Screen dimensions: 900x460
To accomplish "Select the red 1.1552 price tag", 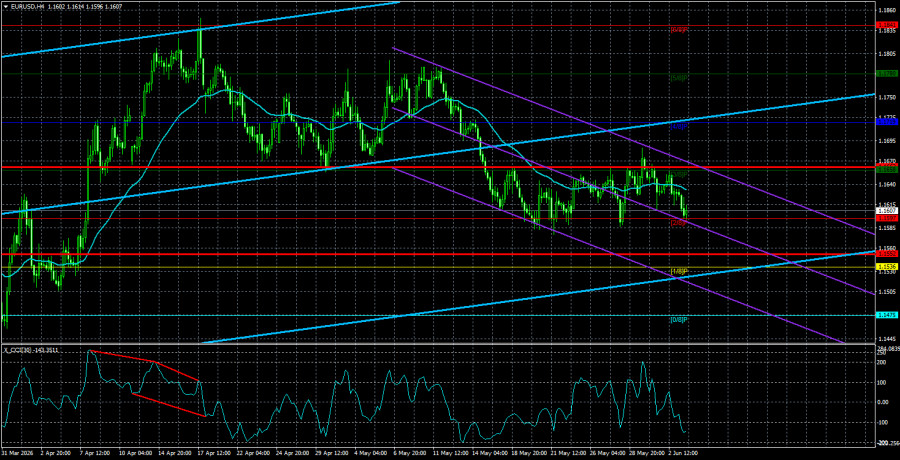I will click(885, 253).
